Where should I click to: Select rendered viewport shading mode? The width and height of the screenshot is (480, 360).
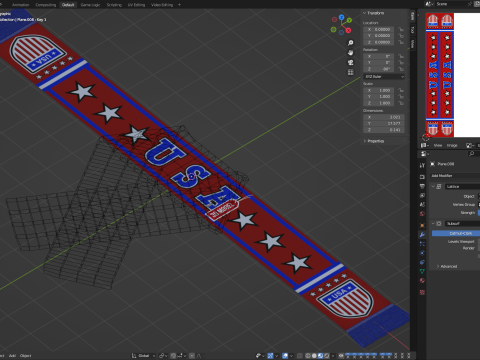pyautogui.click(x=327, y=356)
